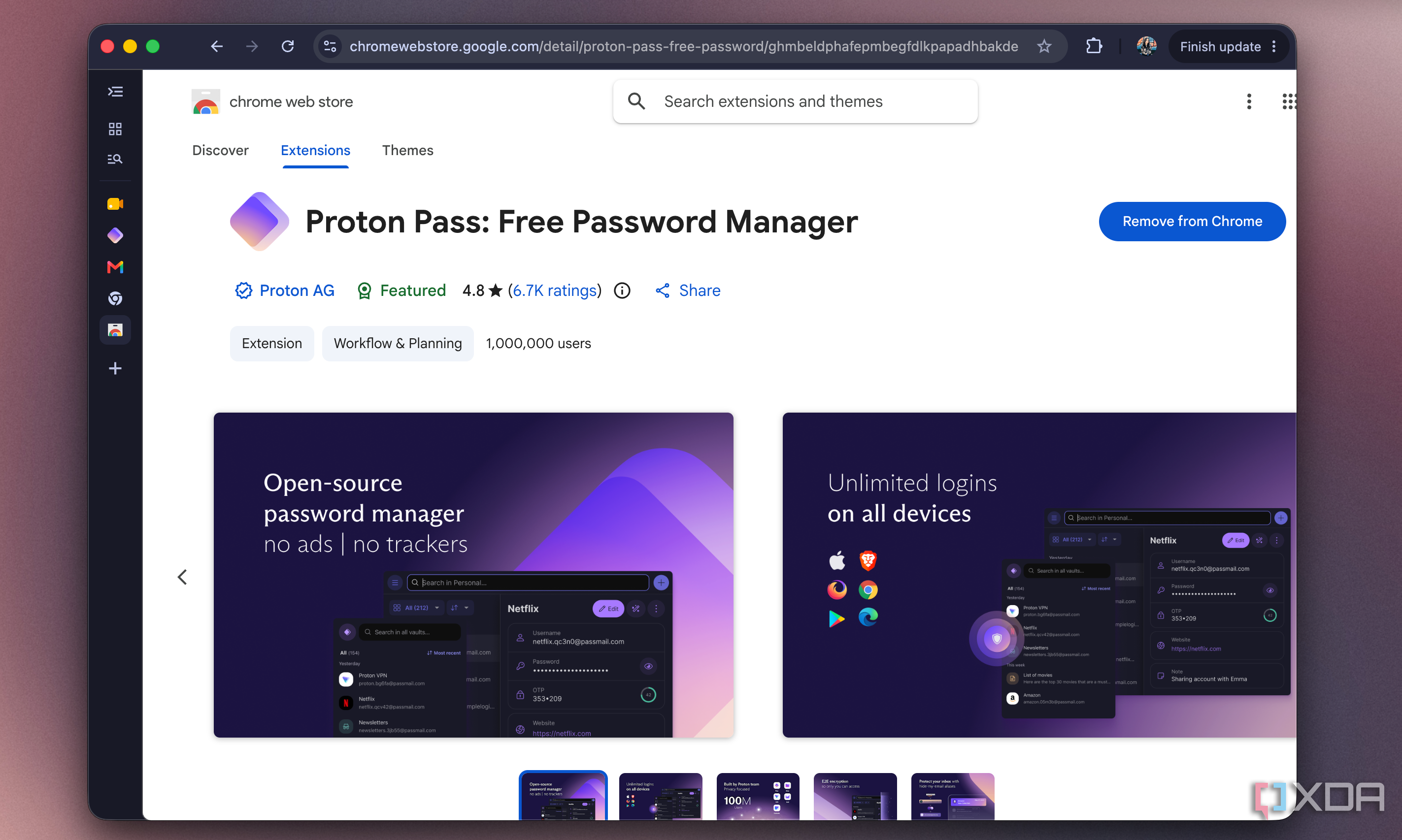Select the Protect your inbox thumbnail
Viewport: 1402px width, 840px height.
point(952,796)
